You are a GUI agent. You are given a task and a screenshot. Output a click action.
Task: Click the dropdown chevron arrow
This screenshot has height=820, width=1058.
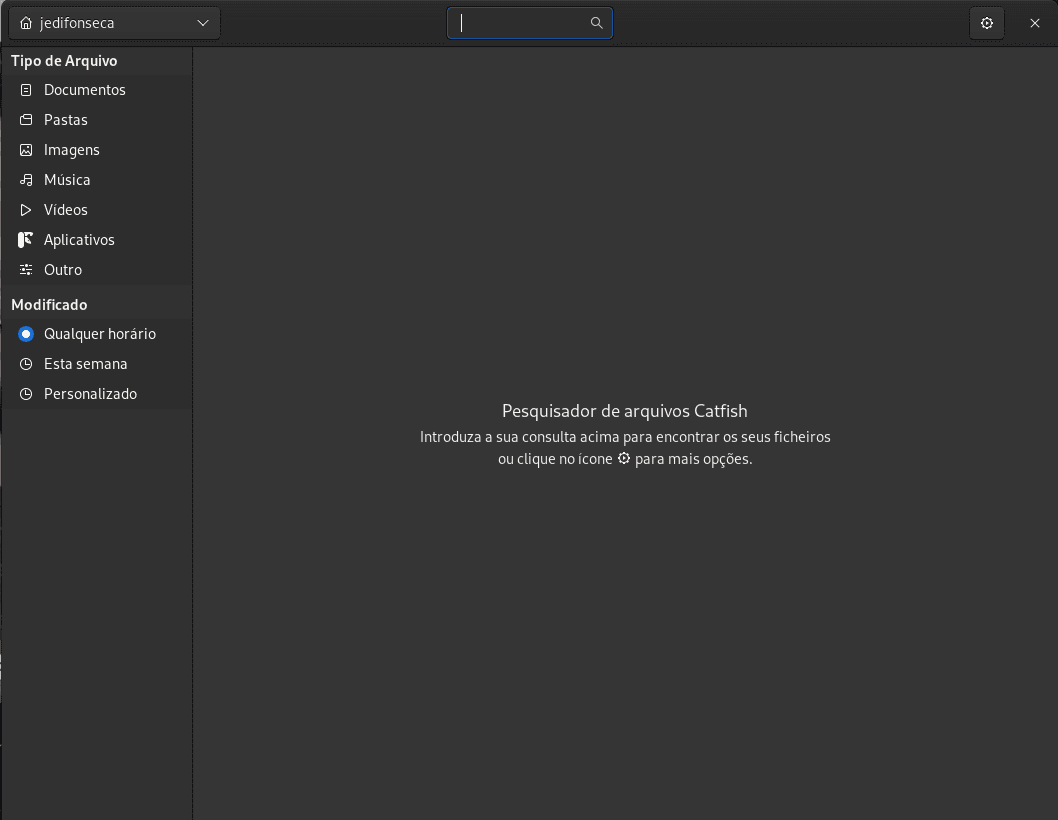[202, 23]
